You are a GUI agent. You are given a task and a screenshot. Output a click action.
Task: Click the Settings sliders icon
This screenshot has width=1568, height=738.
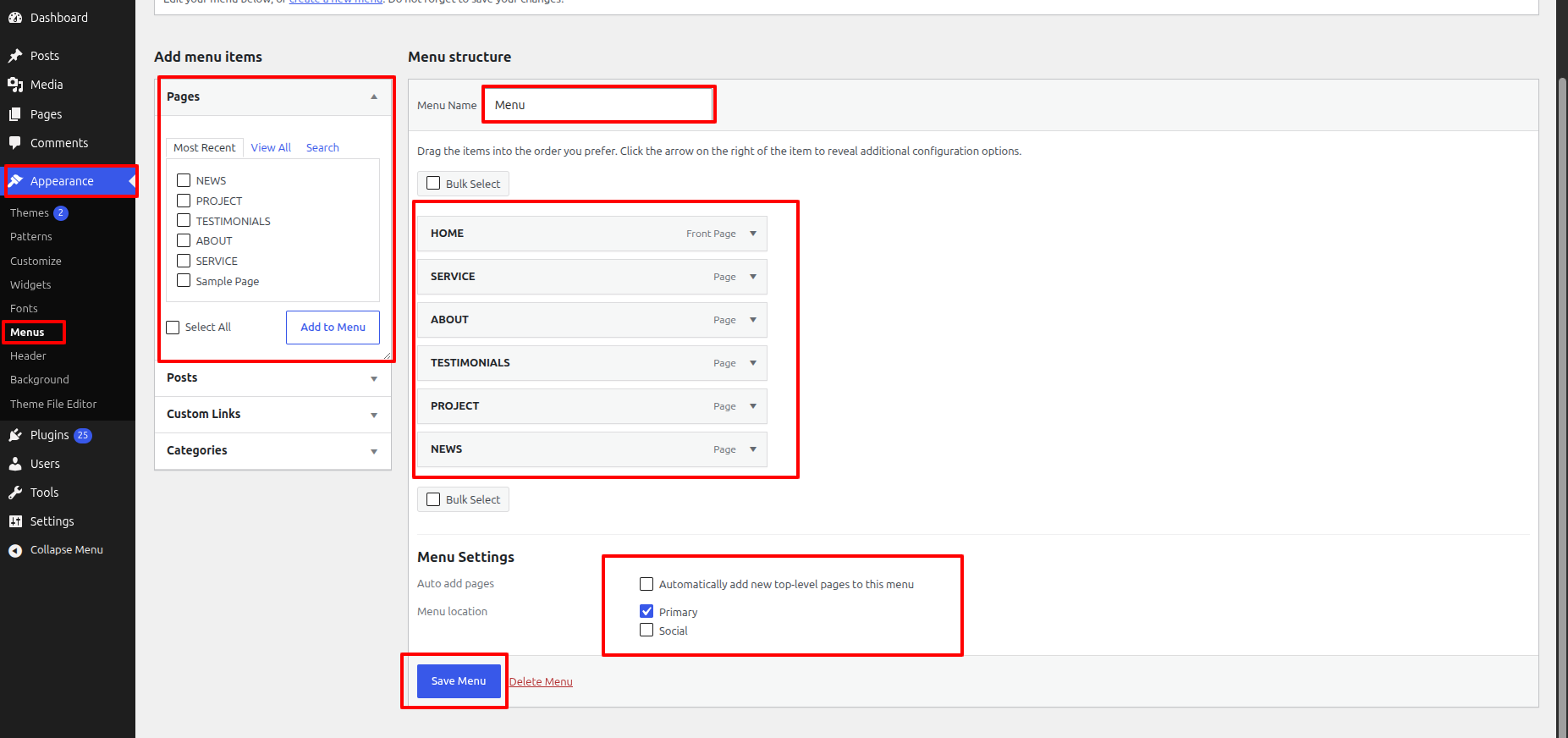15,521
